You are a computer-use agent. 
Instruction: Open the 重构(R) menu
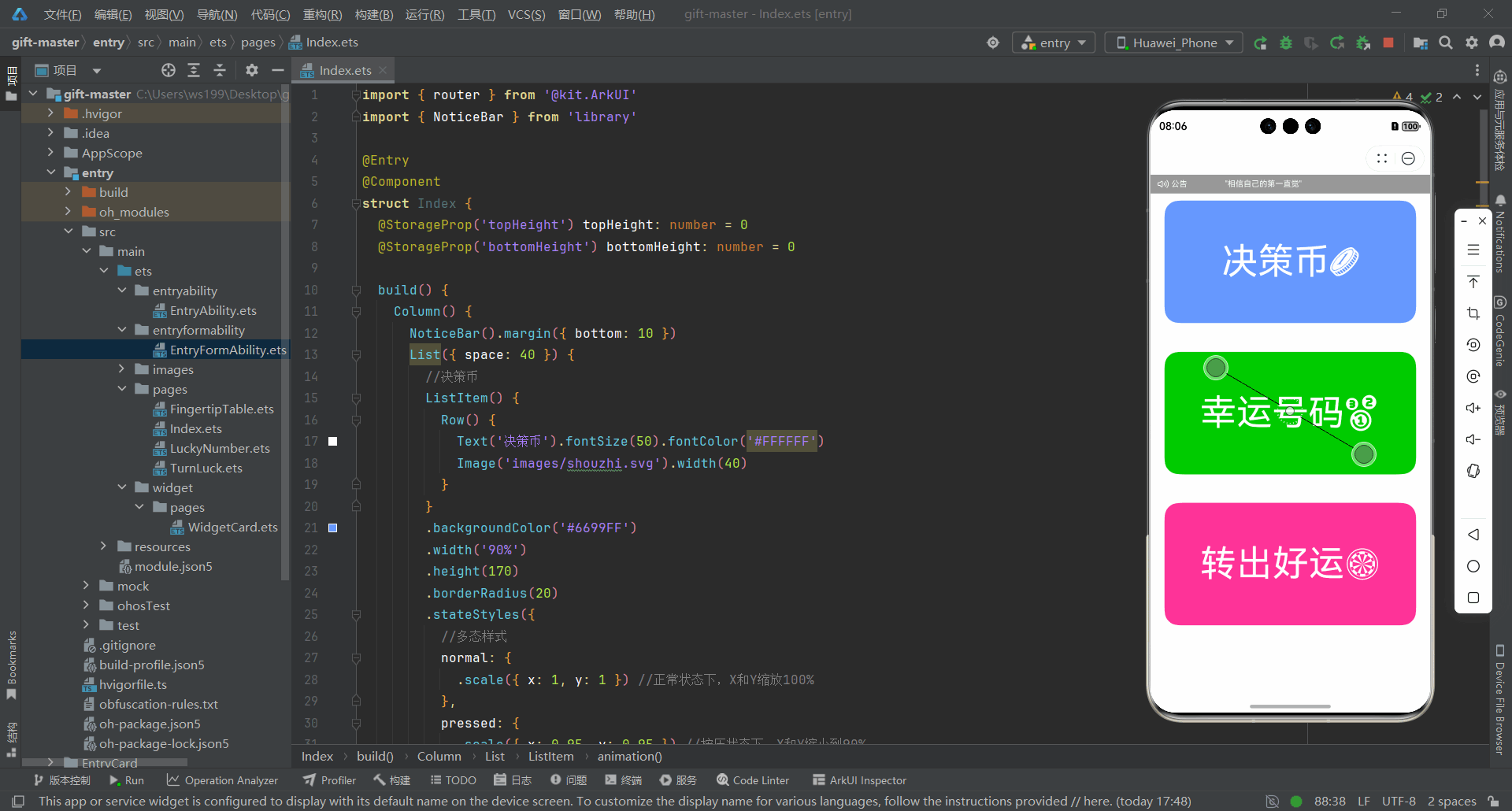[323, 14]
